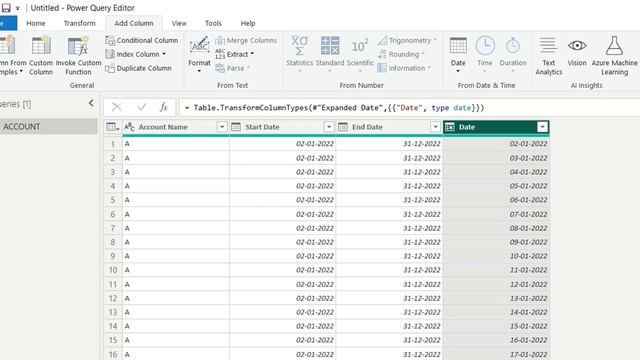The height and width of the screenshot is (360, 640).
Task: Click inside the formula bar text
Action: pos(334,108)
